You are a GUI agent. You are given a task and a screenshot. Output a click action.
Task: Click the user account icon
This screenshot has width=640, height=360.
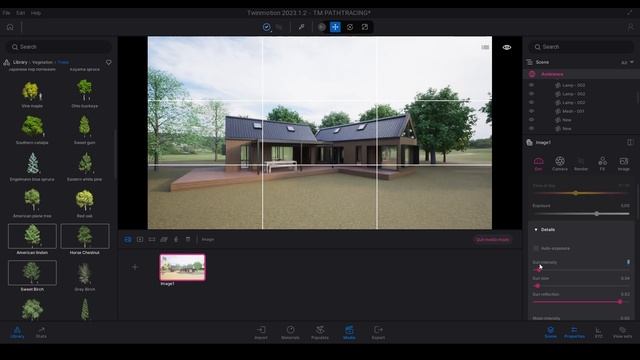point(630,27)
